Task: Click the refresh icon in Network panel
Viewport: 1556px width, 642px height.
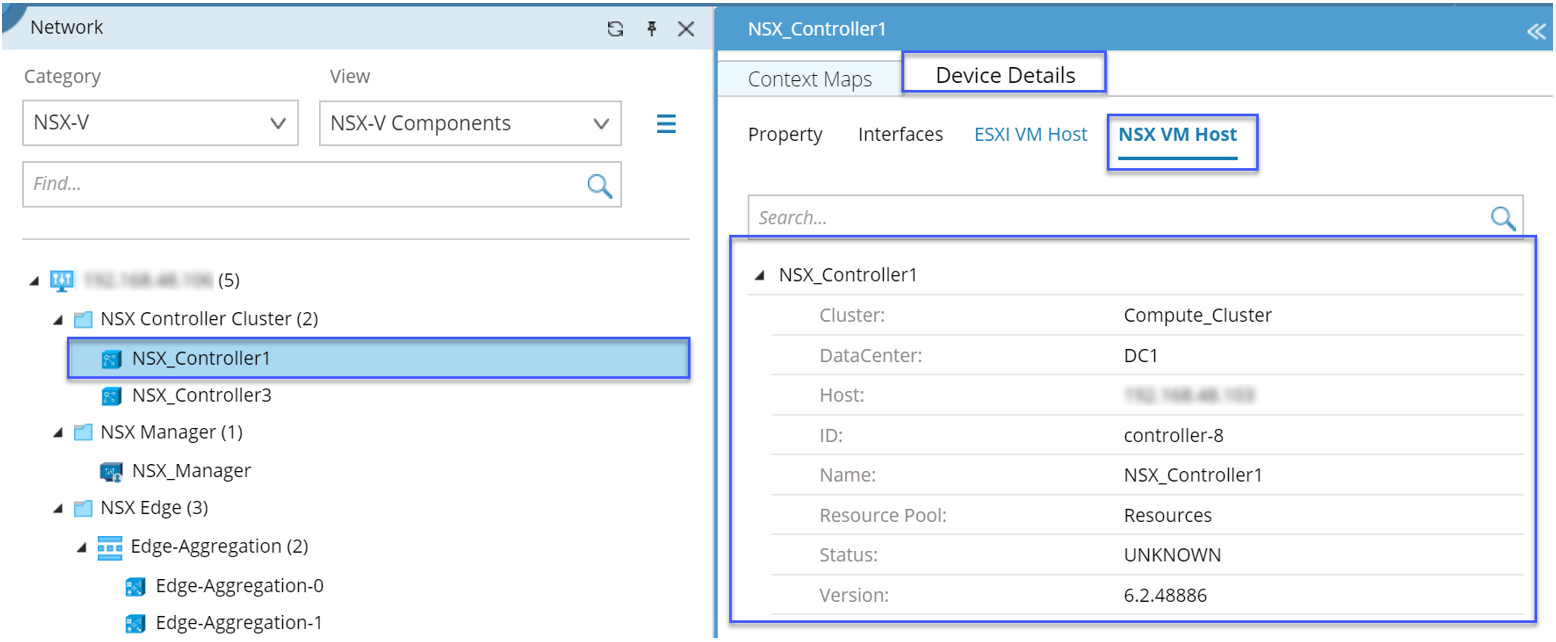Action: point(616,29)
